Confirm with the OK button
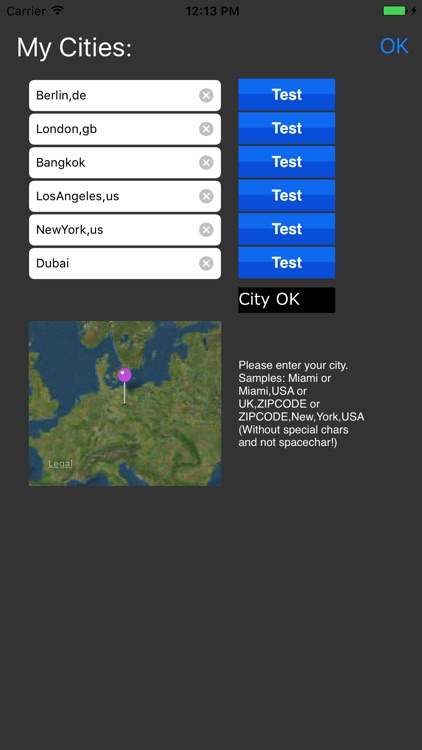422x750 pixels. point(394,46)
